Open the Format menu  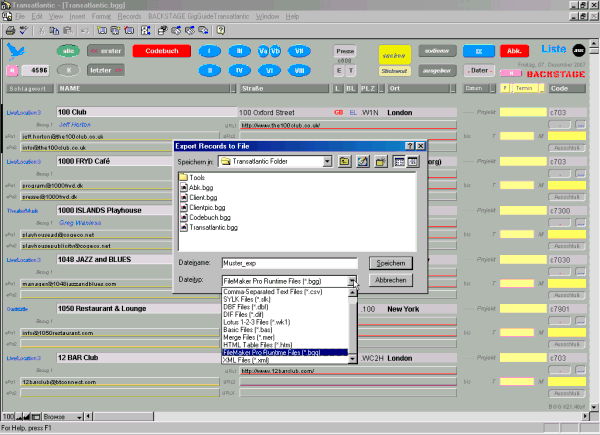[99, 17]
